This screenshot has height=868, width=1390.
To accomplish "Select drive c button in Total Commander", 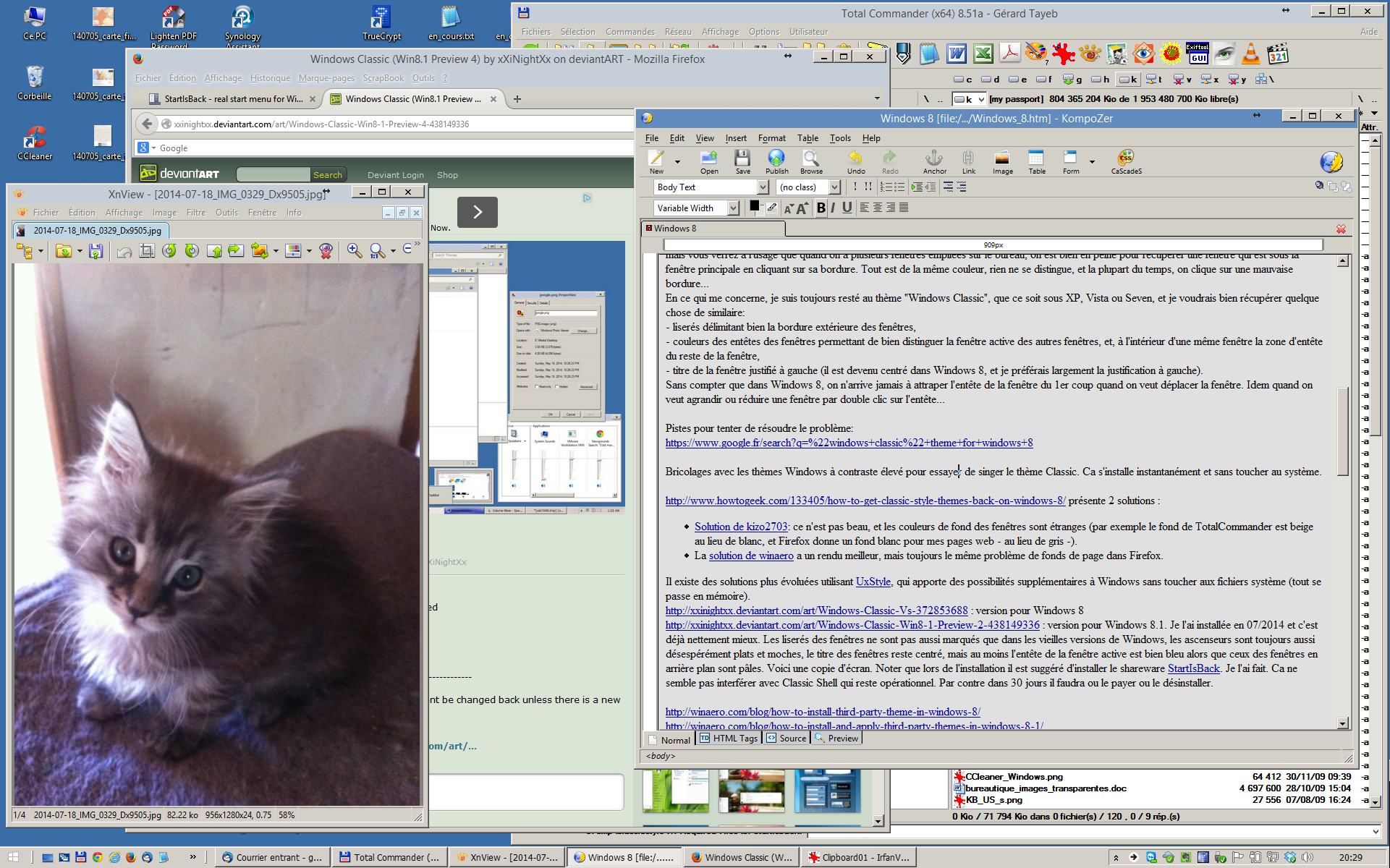I will click(962, 80).
